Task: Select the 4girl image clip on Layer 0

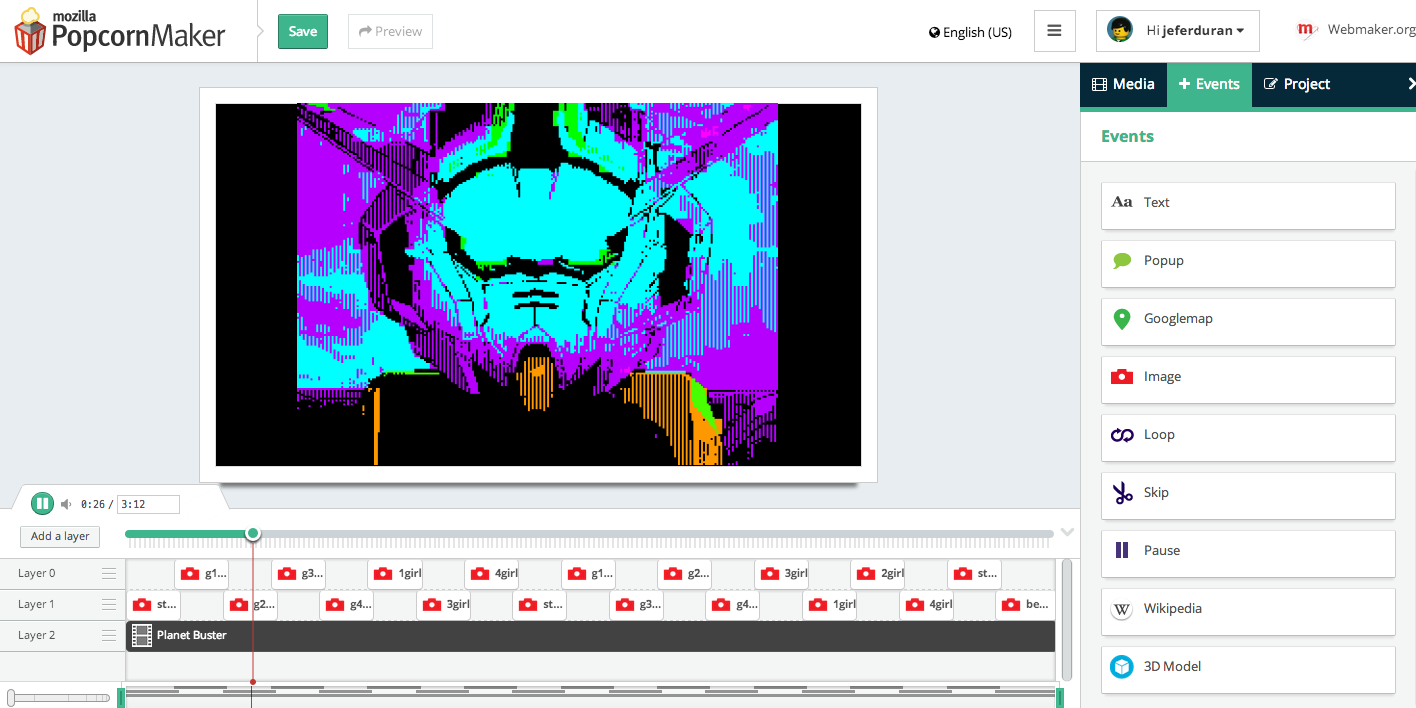Action: tap(492, 574)
